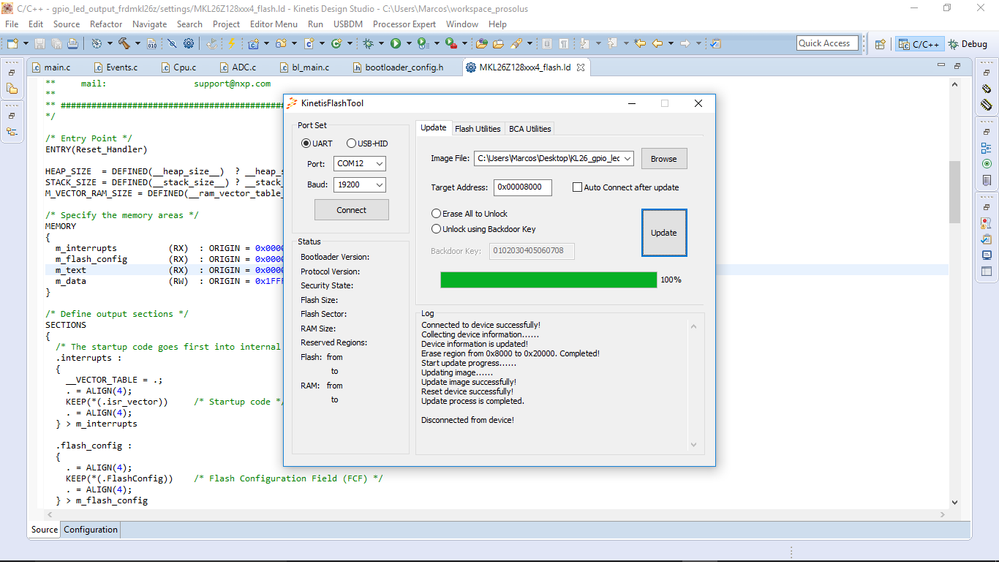999x562 pixels.
Task: Select the USB-HID radio button
Action: 351,143
